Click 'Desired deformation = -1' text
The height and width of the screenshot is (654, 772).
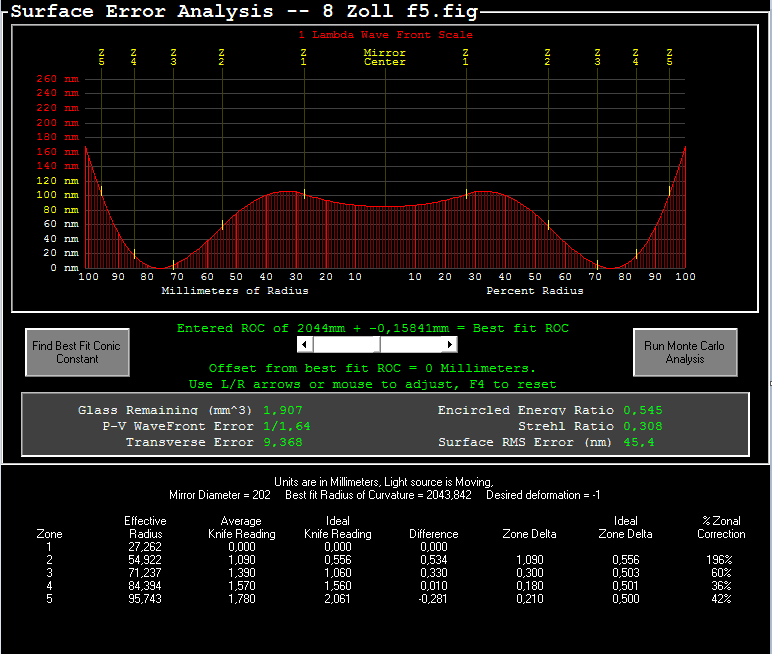(x=543, y=495)
